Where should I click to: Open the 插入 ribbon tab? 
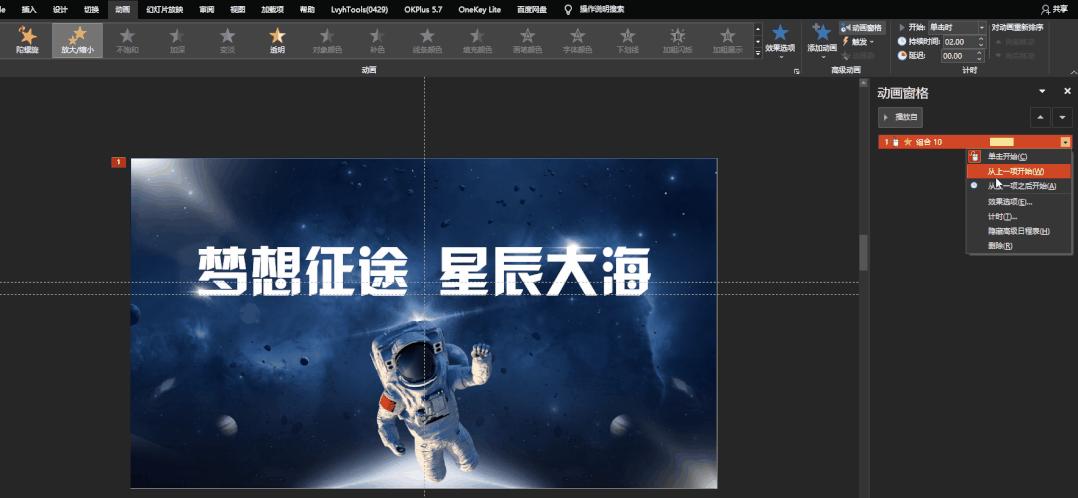point(29,10)
